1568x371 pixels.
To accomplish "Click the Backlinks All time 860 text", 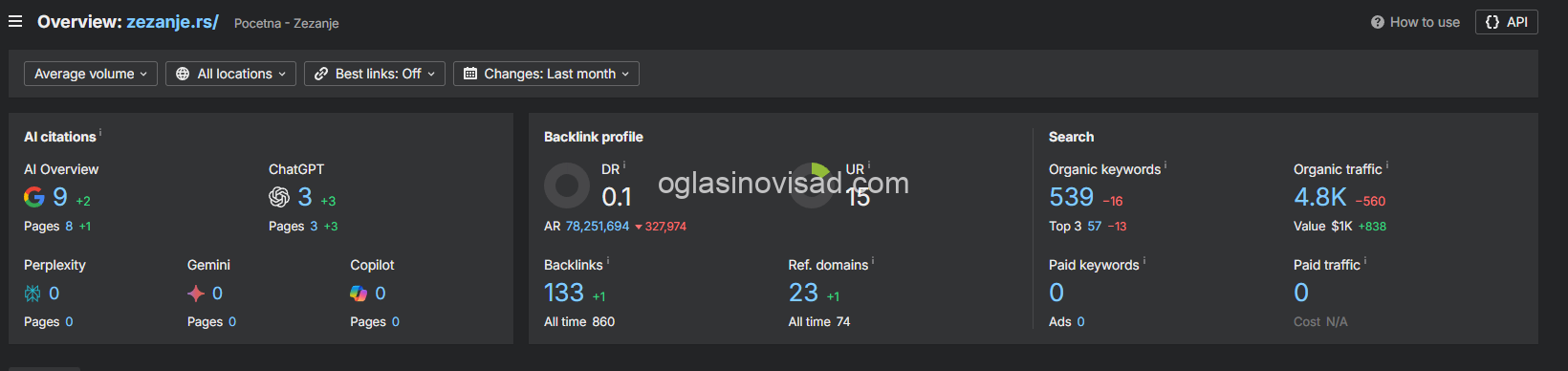I will 579,322.
